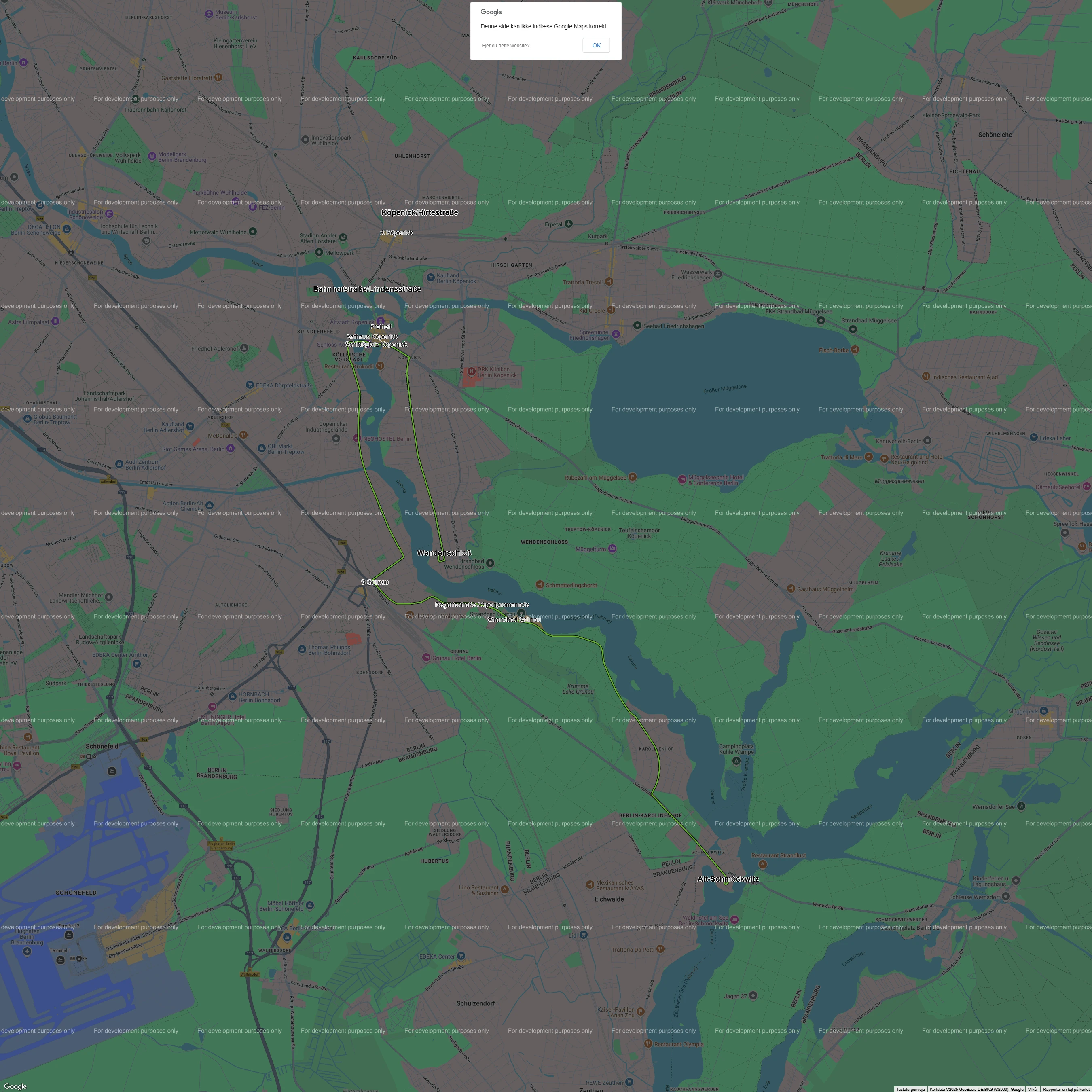Select Trattoria Tresoli restaurant marker
Viewport: 1092px width, 1092px height.
tap(609, 281)
